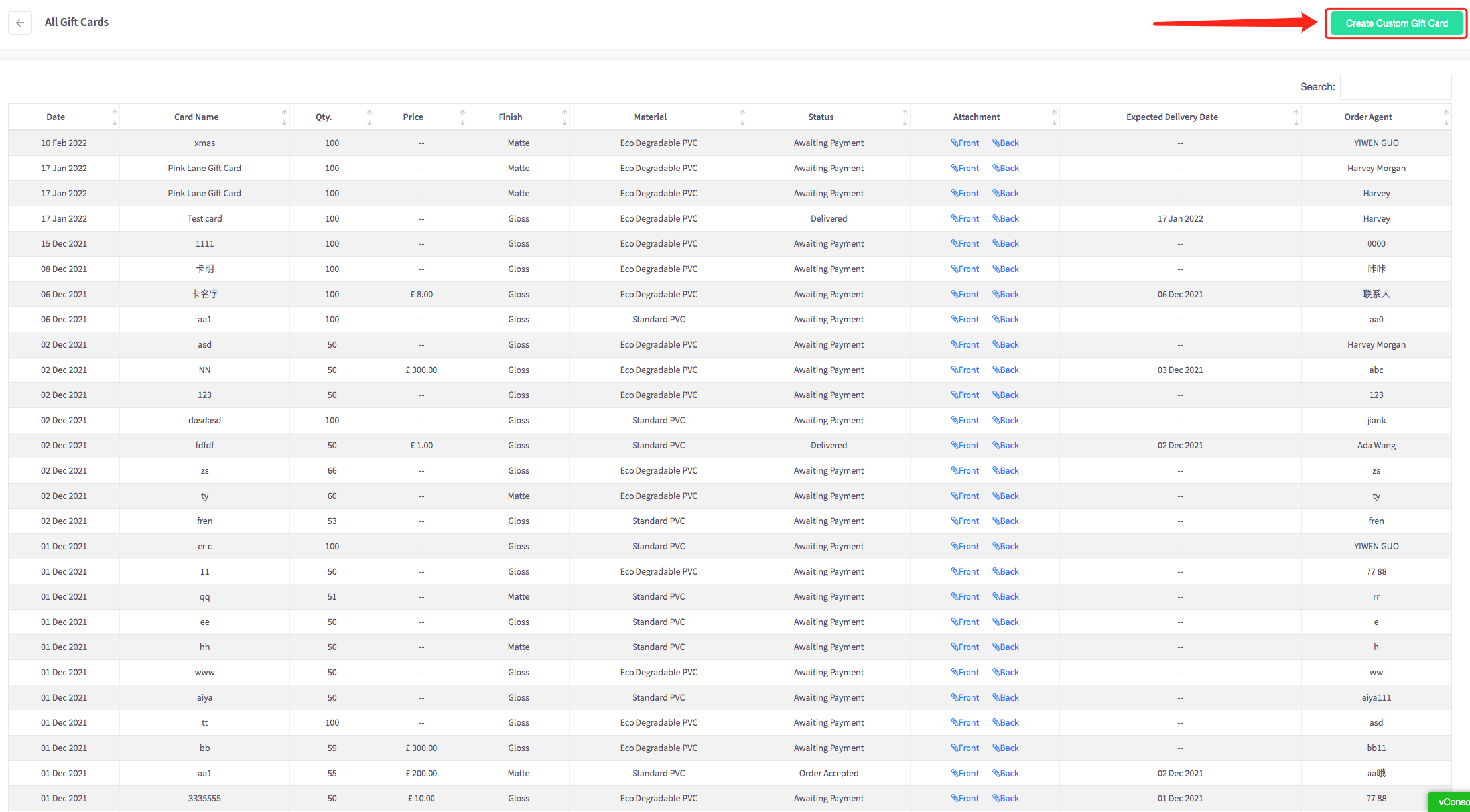The height and width of the screenshot is (812, 1470).
Task: Focus the Search input field
Action: pyautogui.click(x=1396, y=87)
